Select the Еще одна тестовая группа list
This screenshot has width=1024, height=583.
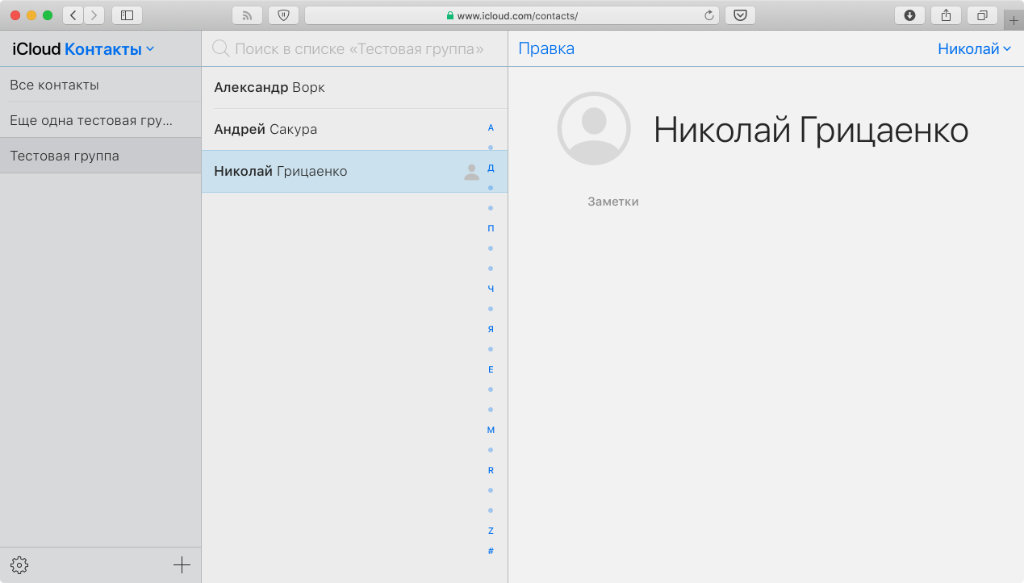pyautogui.click(x=90, y=120)
